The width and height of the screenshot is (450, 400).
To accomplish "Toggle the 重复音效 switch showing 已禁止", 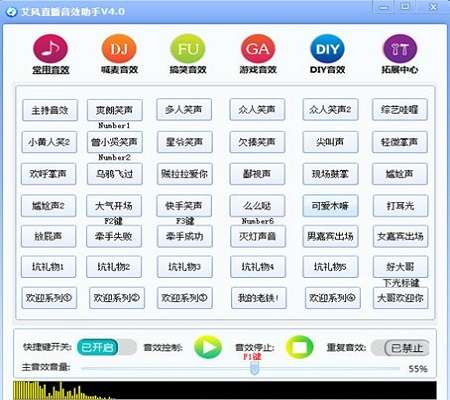I will coord(400,348).
